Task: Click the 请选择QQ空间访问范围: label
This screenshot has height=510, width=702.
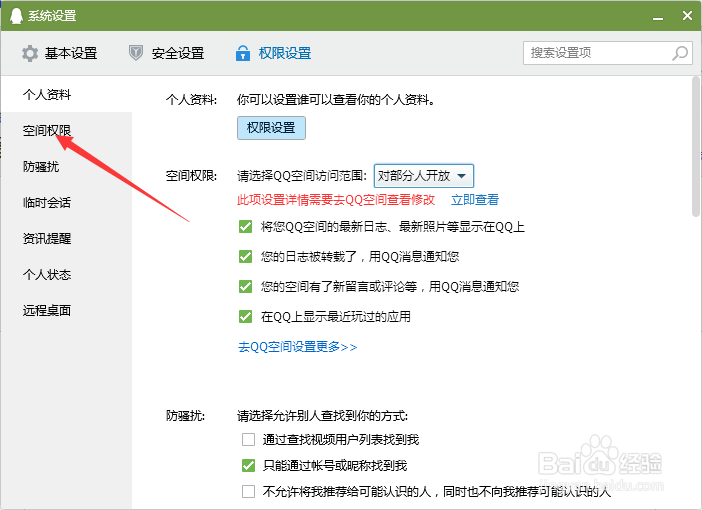Action: point(302,176)
